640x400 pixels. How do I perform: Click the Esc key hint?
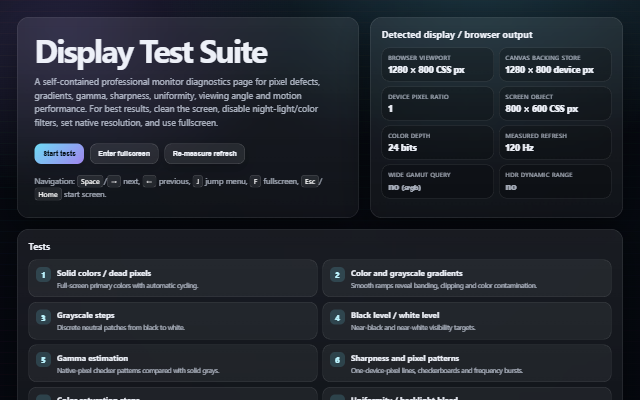pos(310,181)
